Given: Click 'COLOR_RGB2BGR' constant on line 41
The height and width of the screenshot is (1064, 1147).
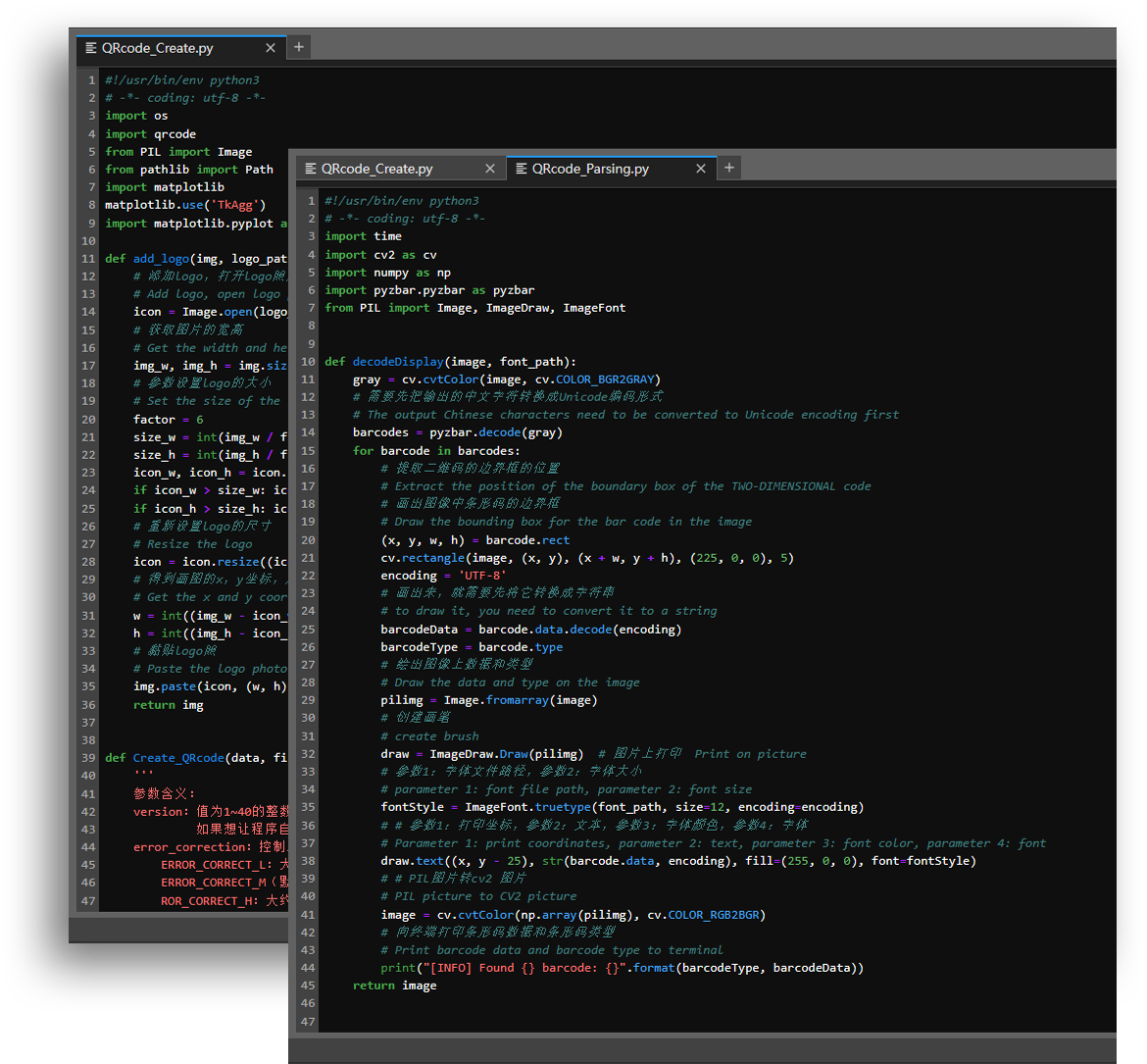Looking at the screenshot, I should coord(714,915).
